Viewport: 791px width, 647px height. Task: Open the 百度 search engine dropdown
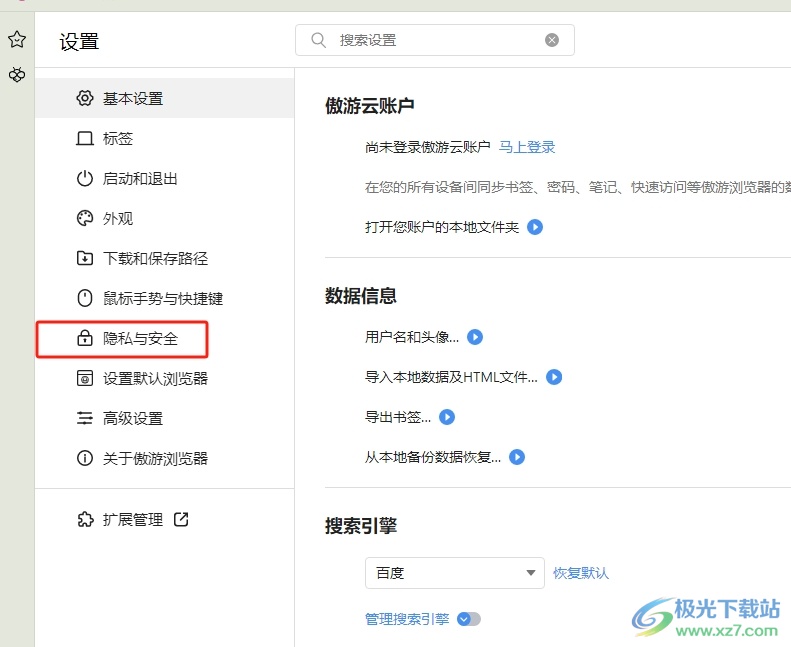(455, 573)
